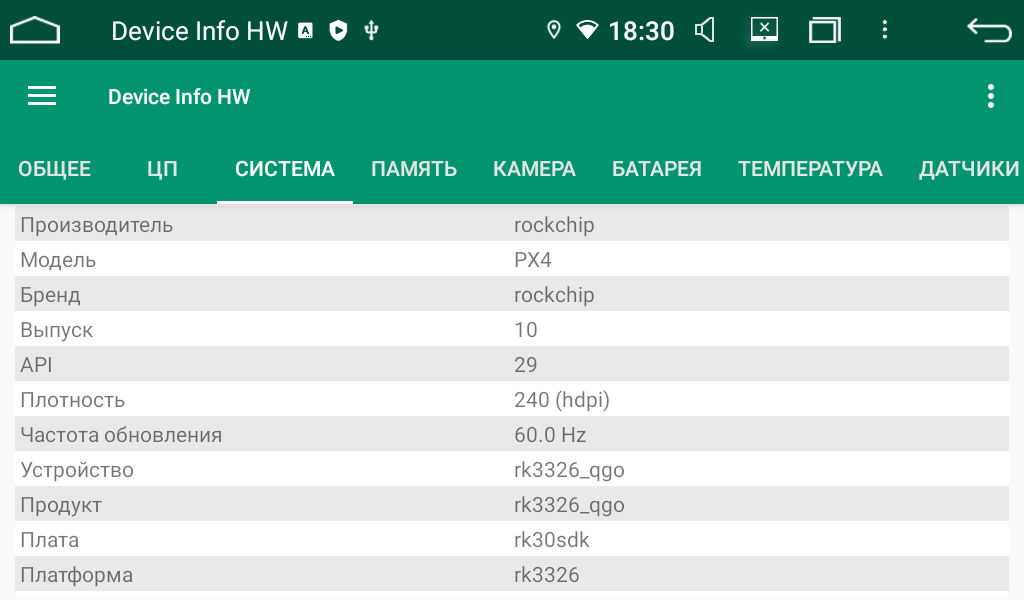
Task: Select the Устройство label
Action: pos(77,470)
